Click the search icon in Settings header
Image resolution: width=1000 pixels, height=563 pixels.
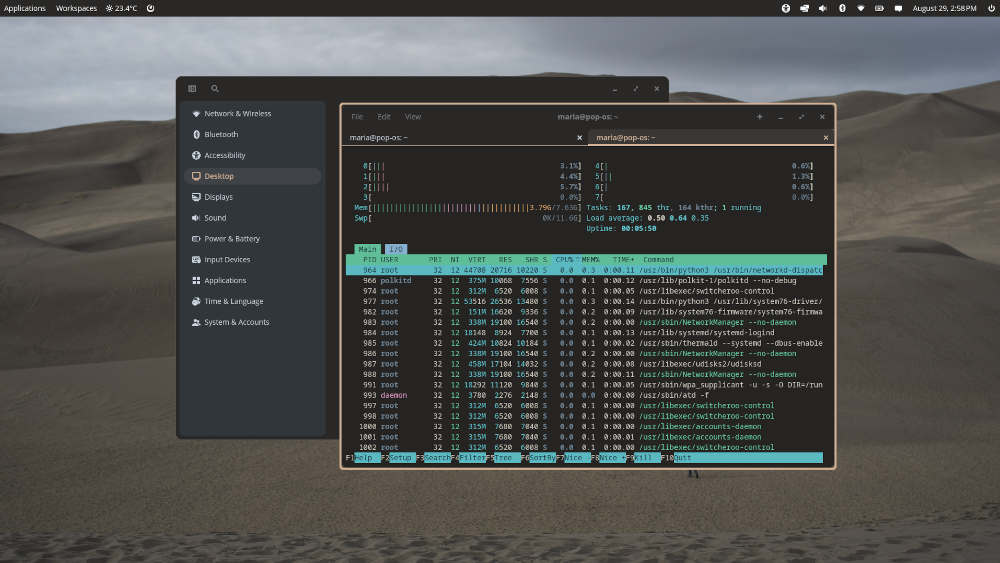pos(215,89)
